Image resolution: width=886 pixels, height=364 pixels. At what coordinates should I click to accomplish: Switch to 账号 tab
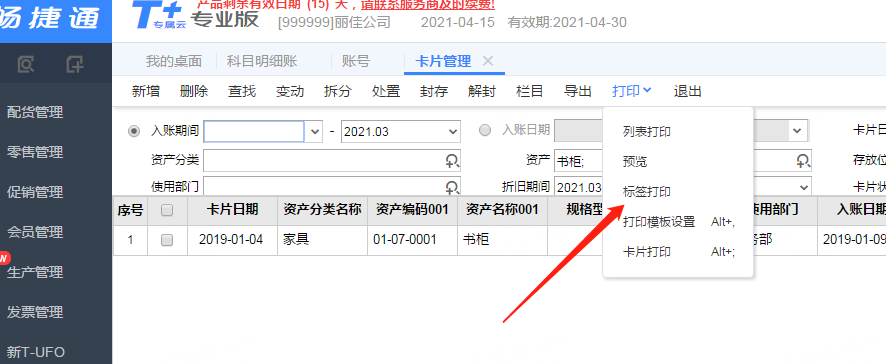356,61
